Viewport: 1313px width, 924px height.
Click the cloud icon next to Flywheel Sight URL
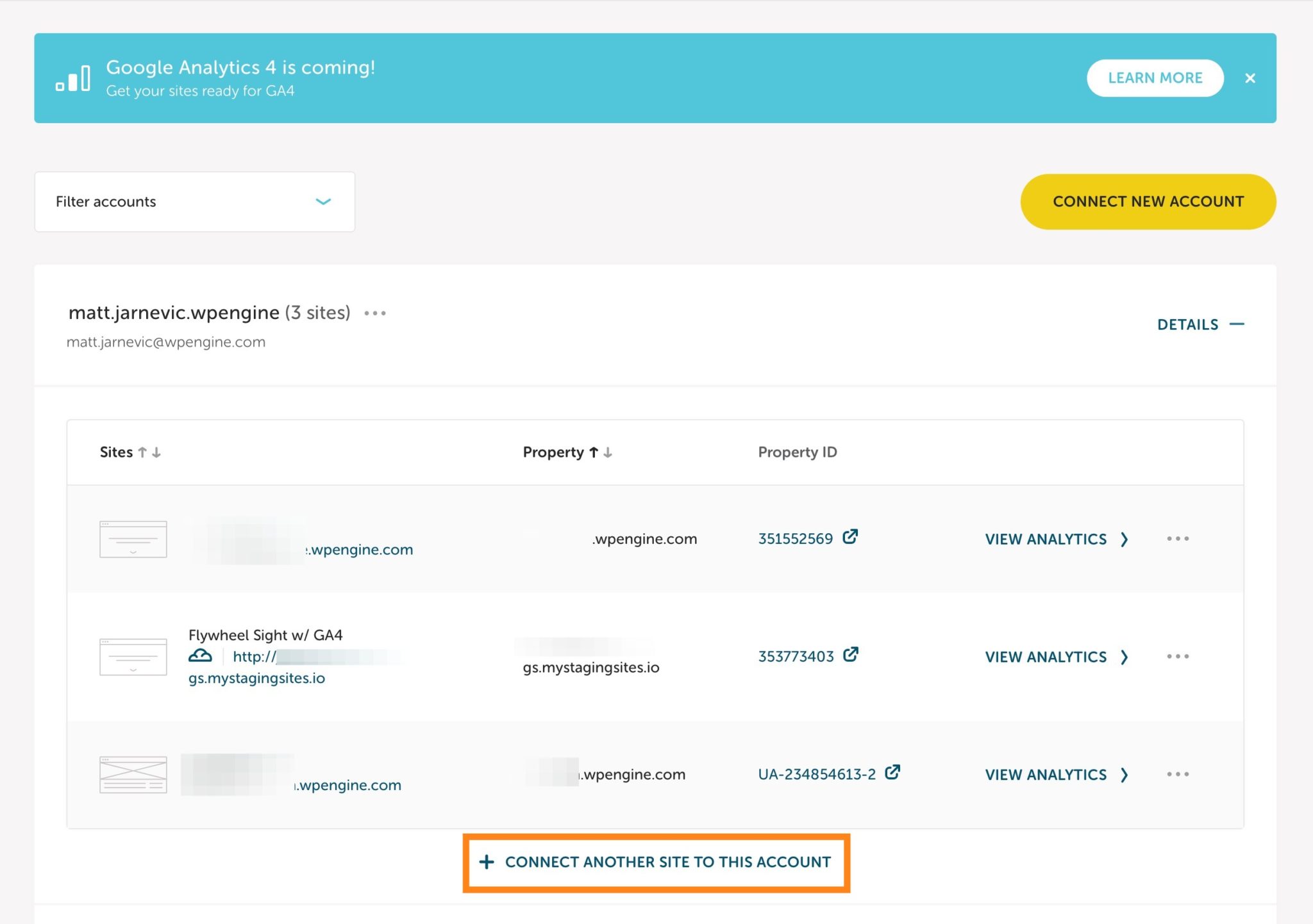[x=199, y=655]
